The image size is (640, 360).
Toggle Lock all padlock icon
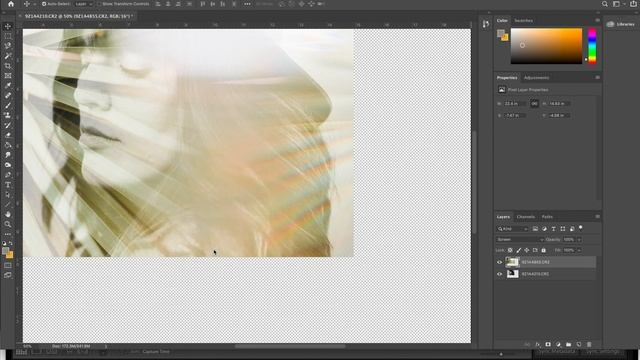click(543, 250)
